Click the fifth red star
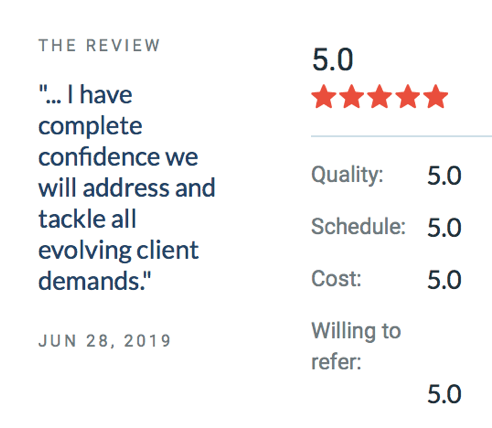492x428 pixels. 436,97
